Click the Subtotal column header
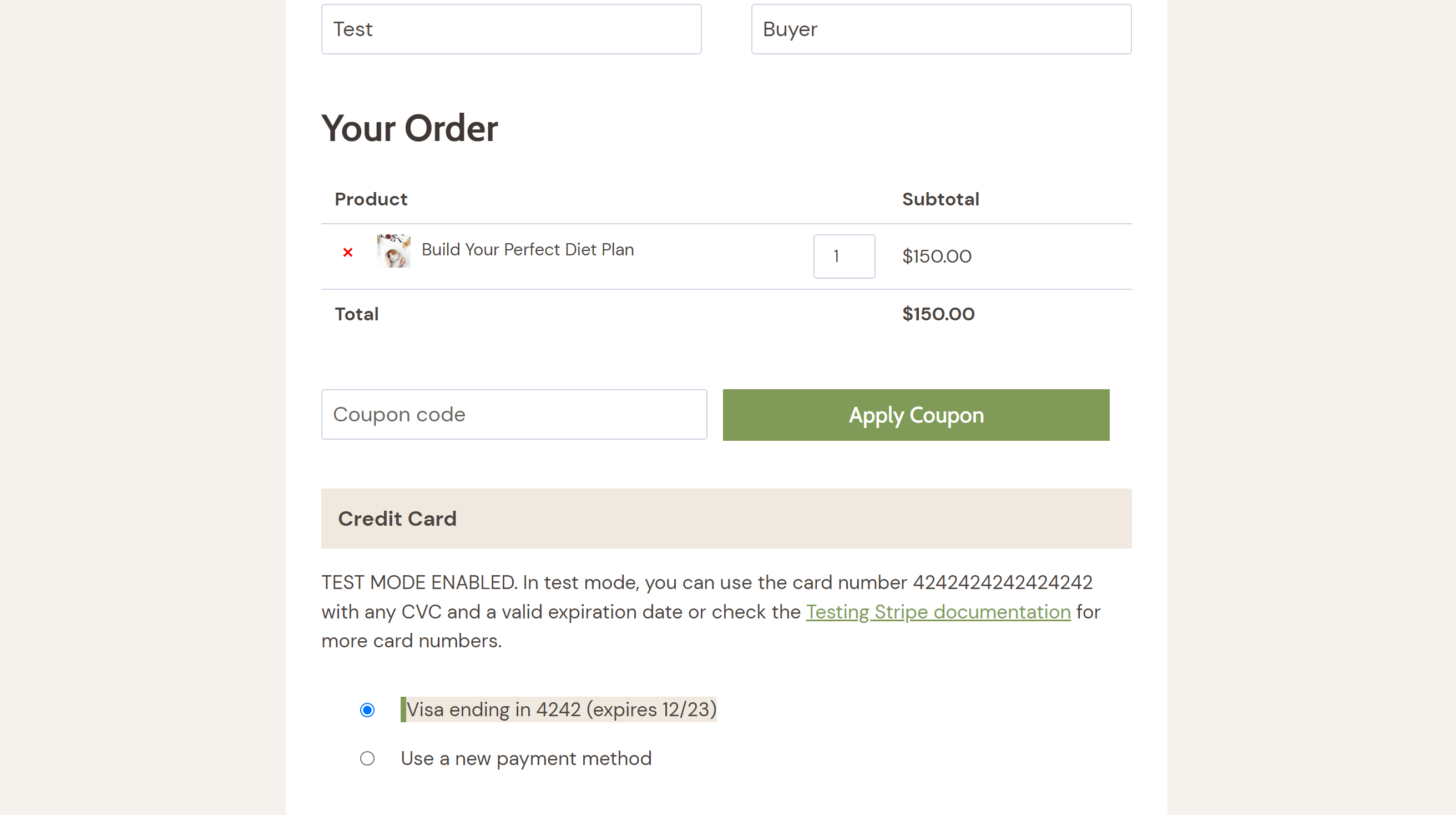This screenshot has height=815, width=1456. [940, 199]
